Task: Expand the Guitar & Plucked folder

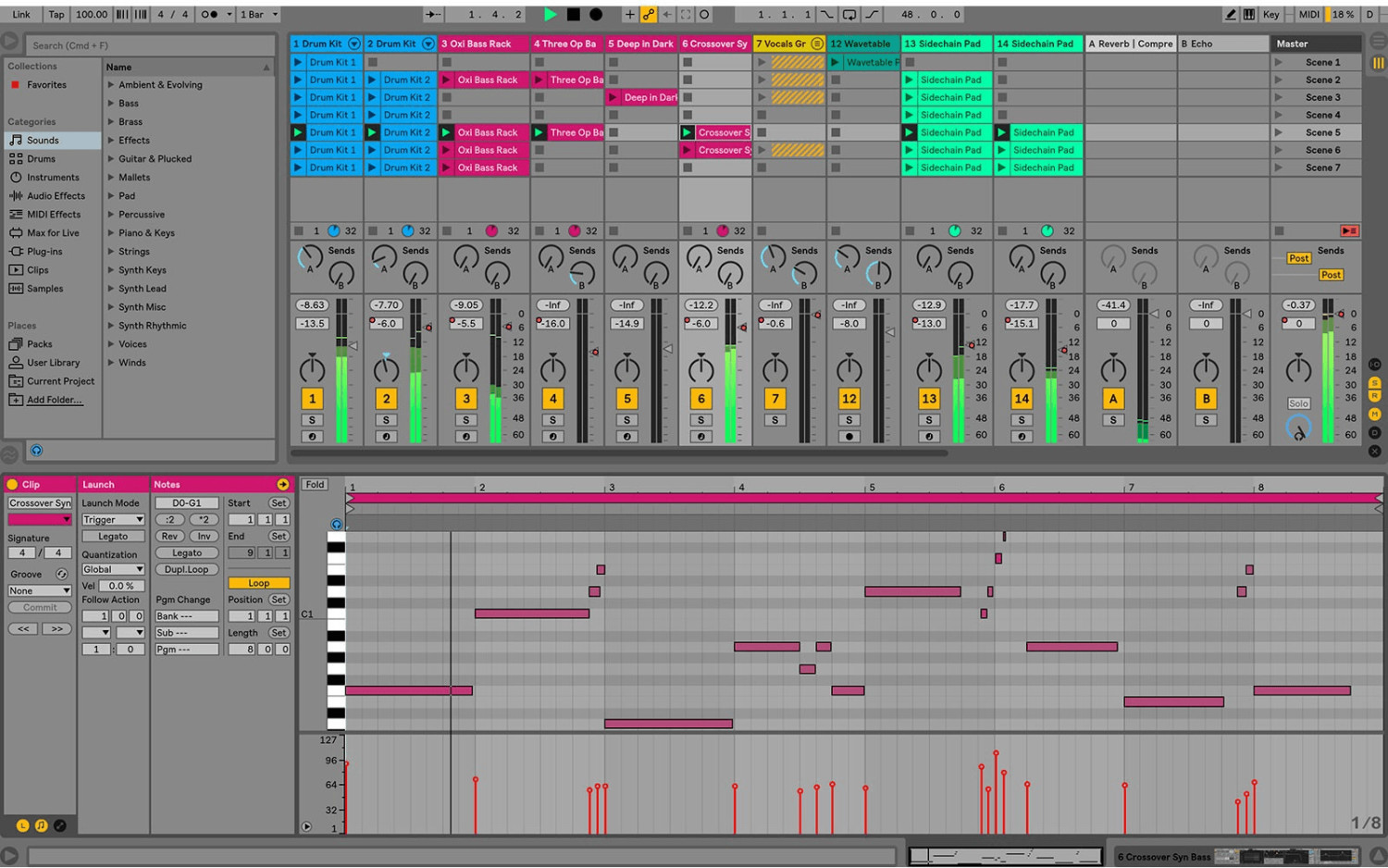Action: coord(111,158)
